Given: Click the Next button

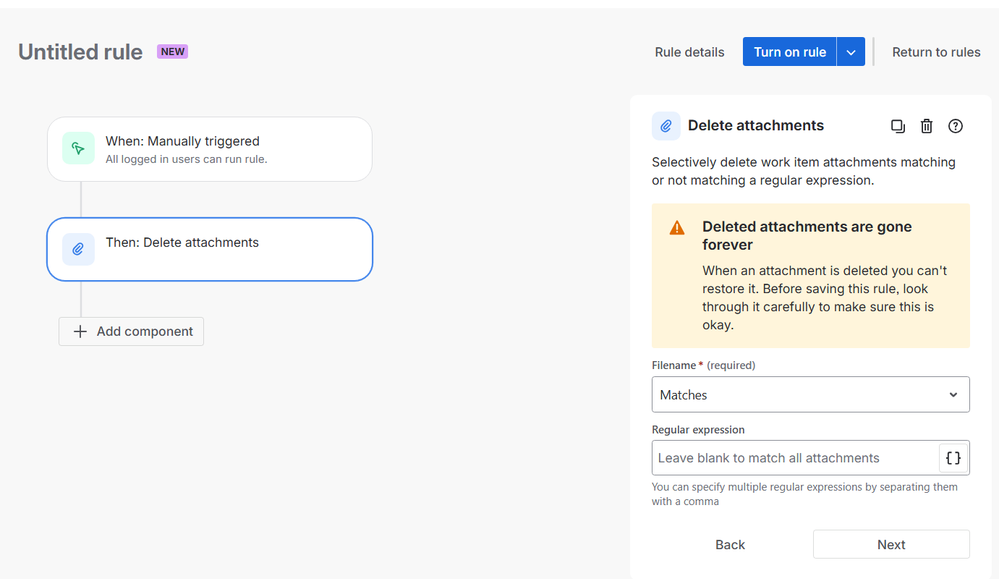Looking at the screenshot, I should click(x=891, y=545).
